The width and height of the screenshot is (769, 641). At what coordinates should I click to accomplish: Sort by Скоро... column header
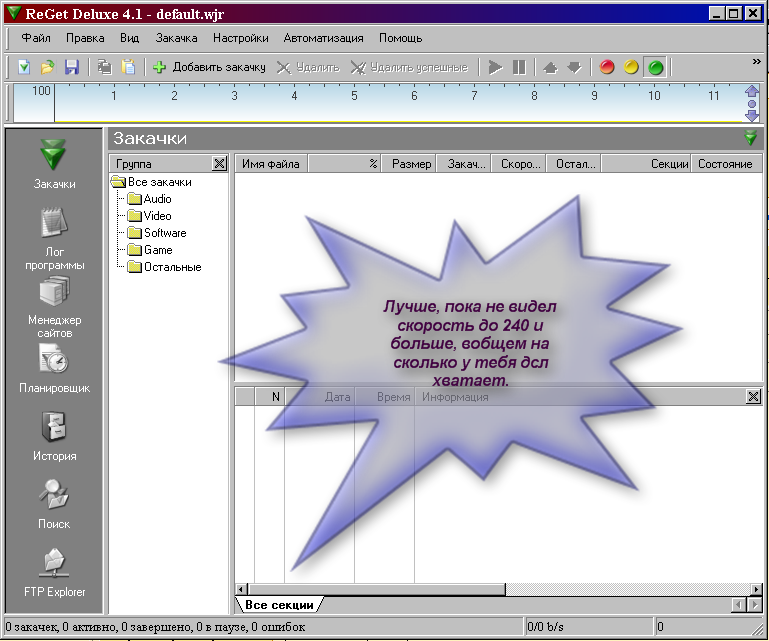coord(519,164)
